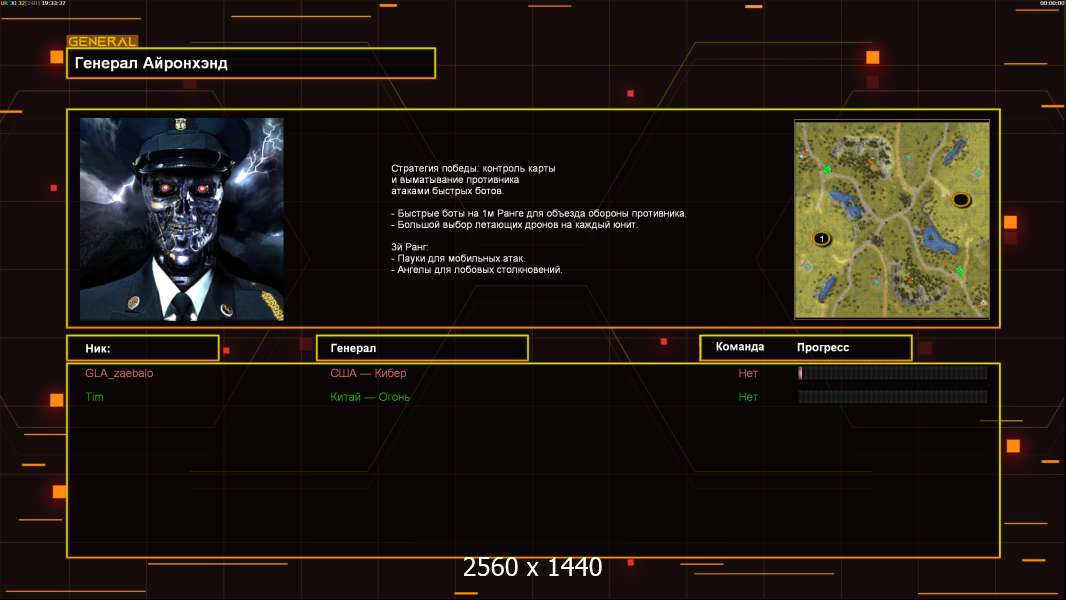Viewport: 1066px width, 600px height.
Task: Click the Команда column header
Action: pos(740,347)
